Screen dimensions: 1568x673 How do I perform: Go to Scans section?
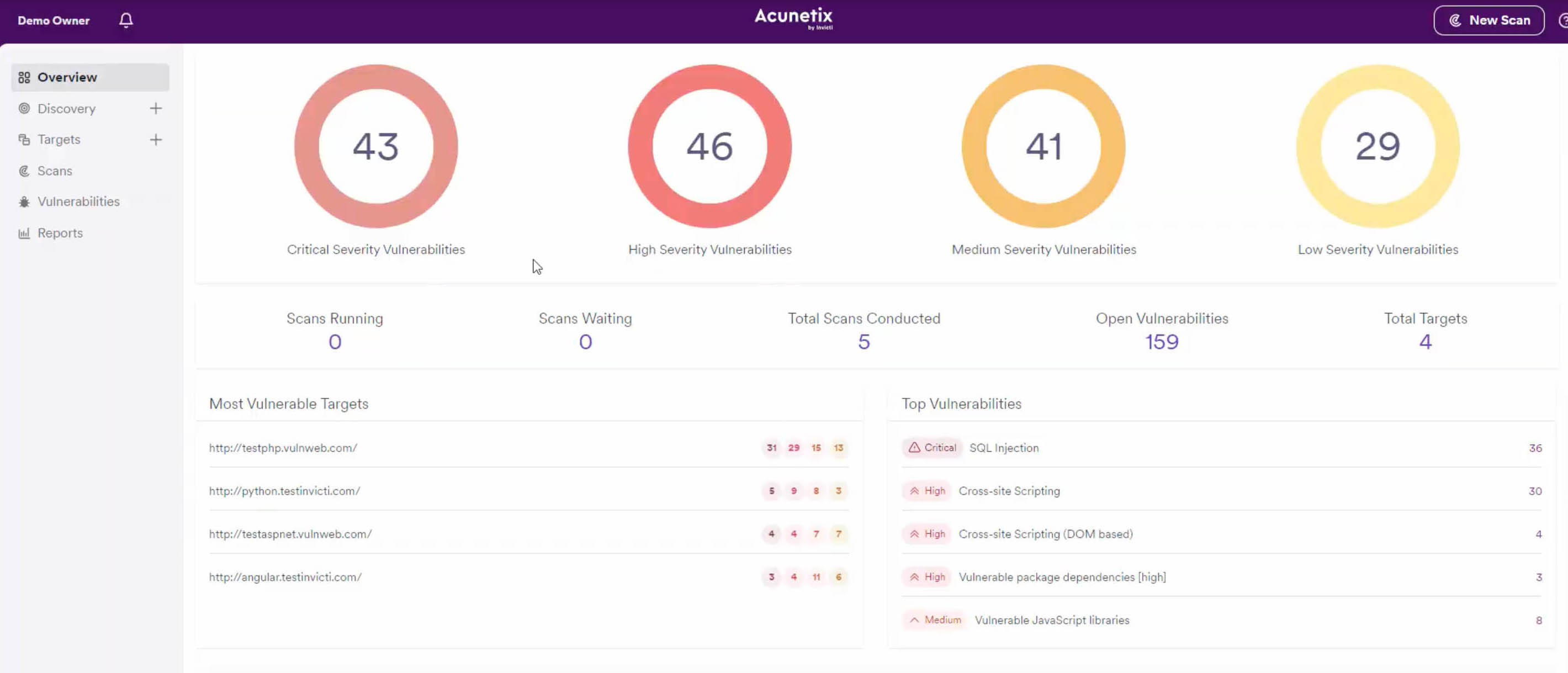coord(55,171)
